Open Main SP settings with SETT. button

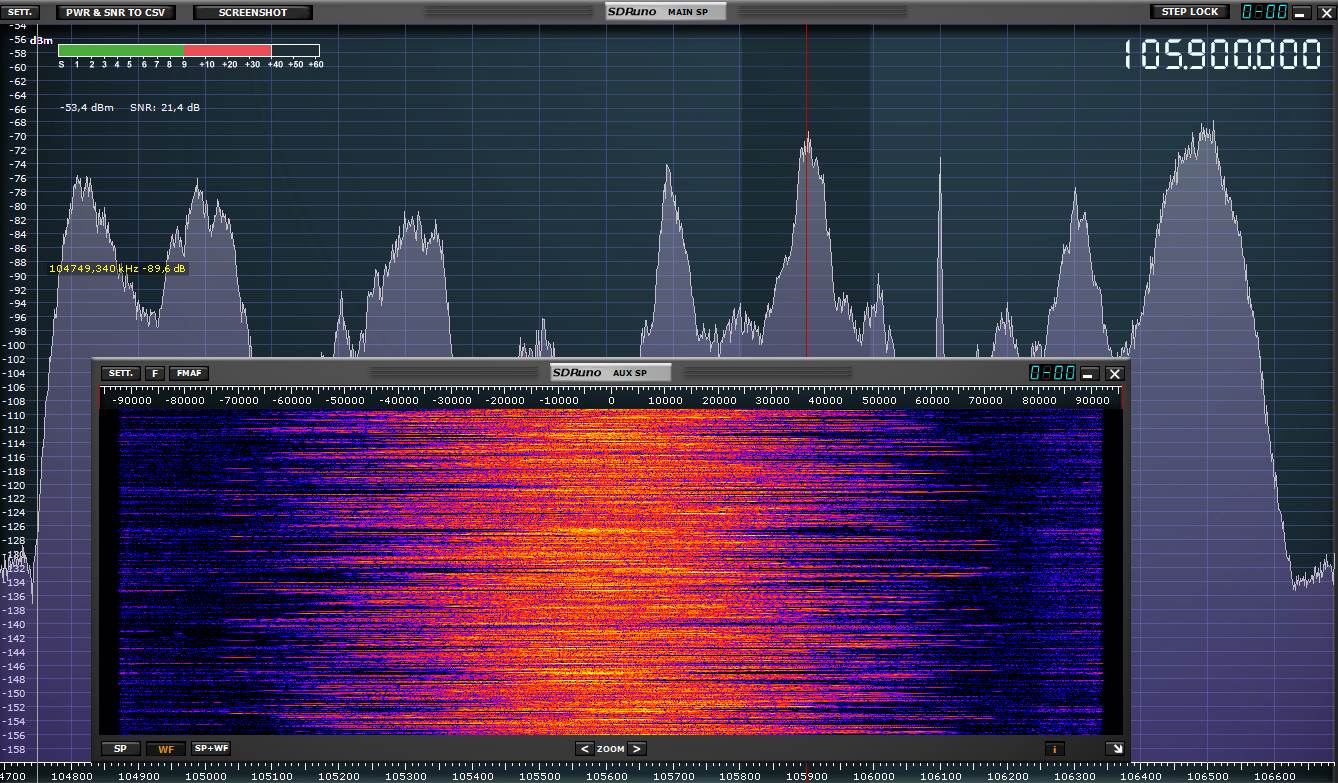(20, 12)
